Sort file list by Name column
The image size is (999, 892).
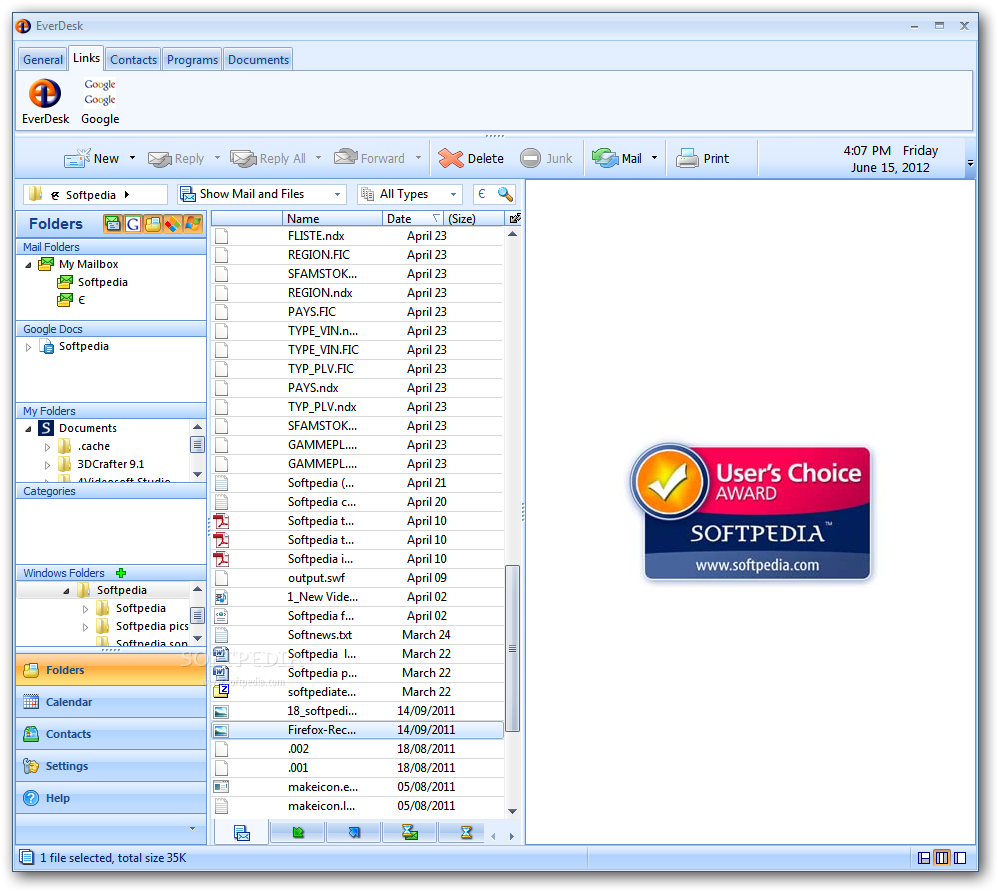click(x=331, y=219)
